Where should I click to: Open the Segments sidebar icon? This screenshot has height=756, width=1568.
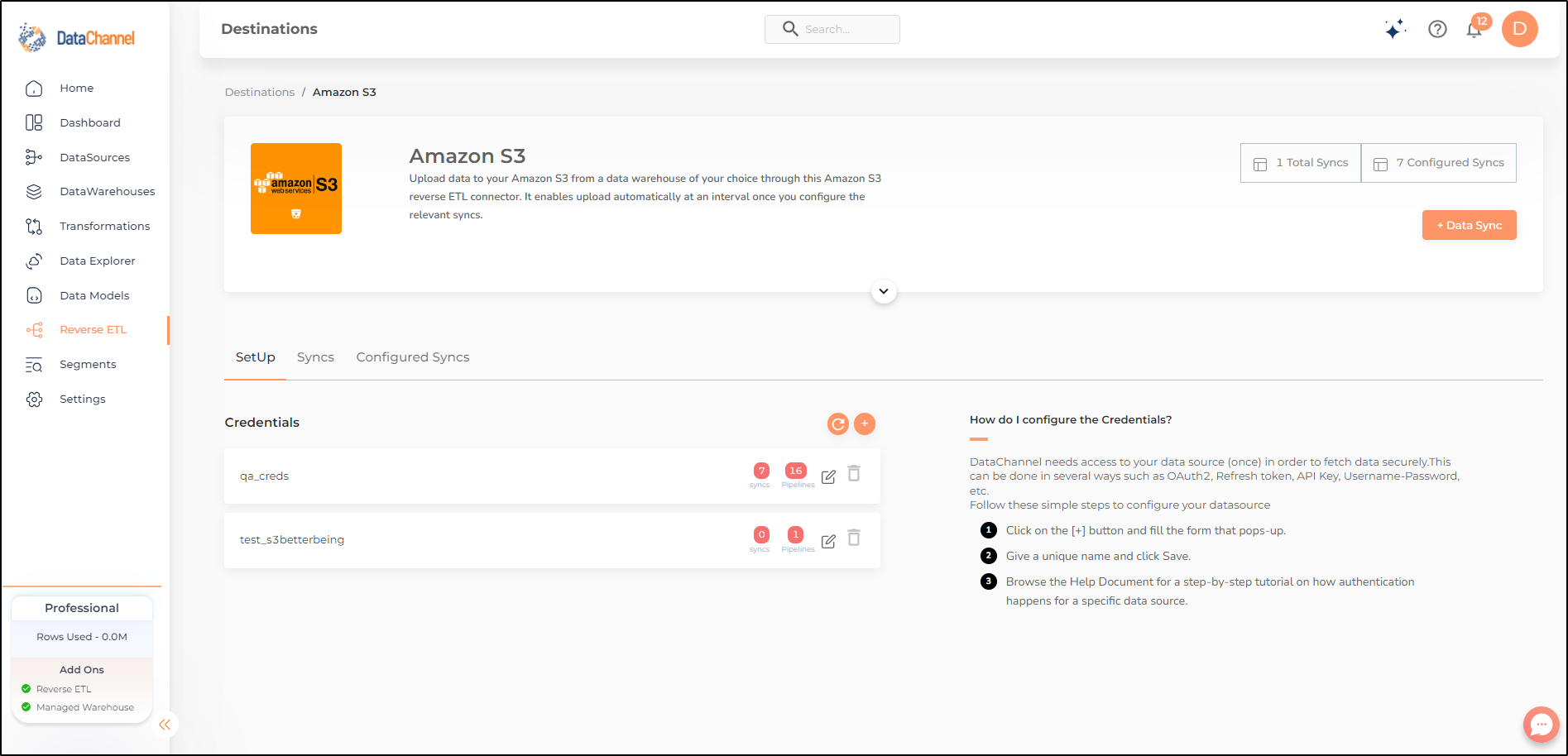click(x=34, y=365)
